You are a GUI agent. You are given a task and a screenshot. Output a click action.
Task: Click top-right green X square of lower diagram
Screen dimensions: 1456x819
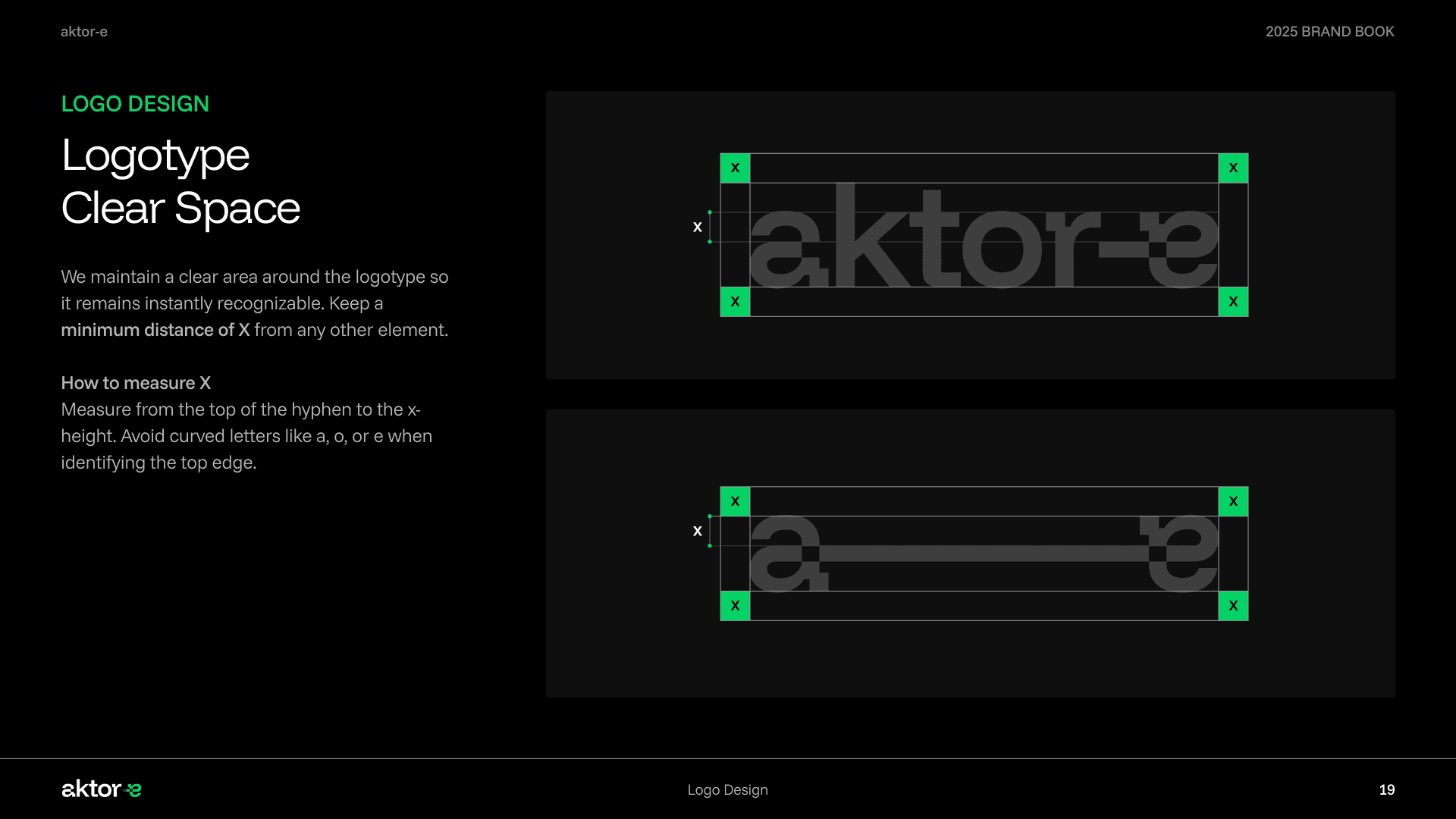tap(1233, 501)
